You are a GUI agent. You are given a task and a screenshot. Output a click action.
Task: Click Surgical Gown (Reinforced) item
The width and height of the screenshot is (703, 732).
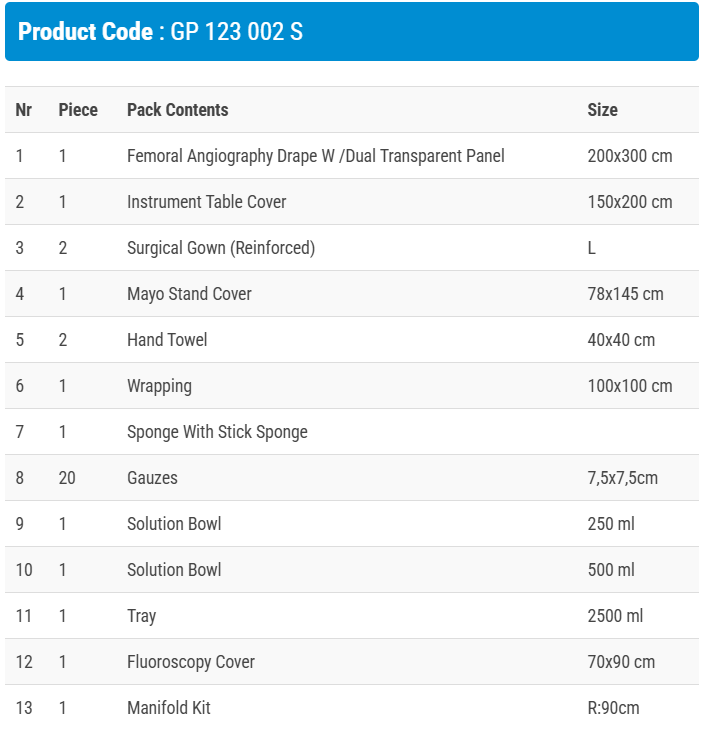(x=220, y=248)
